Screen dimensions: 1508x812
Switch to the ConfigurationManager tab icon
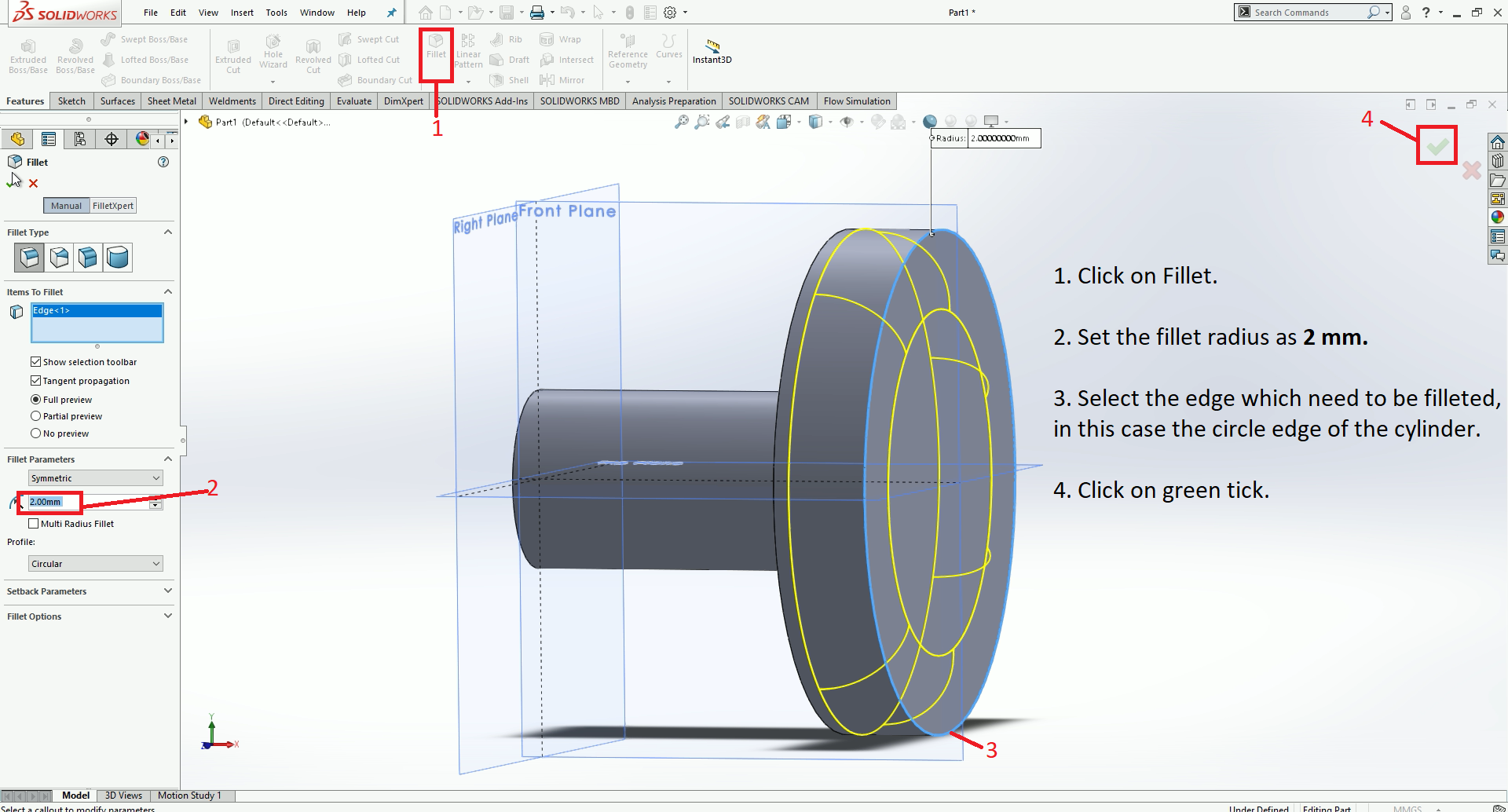(80, 139)
